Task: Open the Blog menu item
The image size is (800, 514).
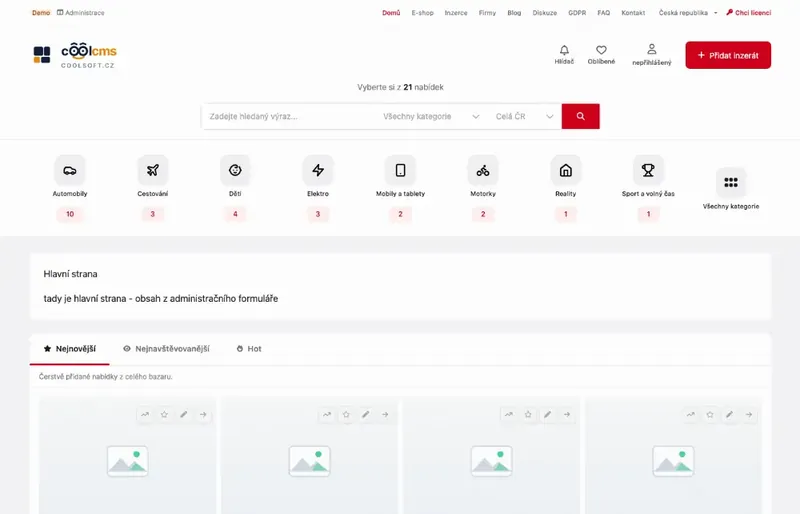Action: pyautogui.click(x=514, y=13)
